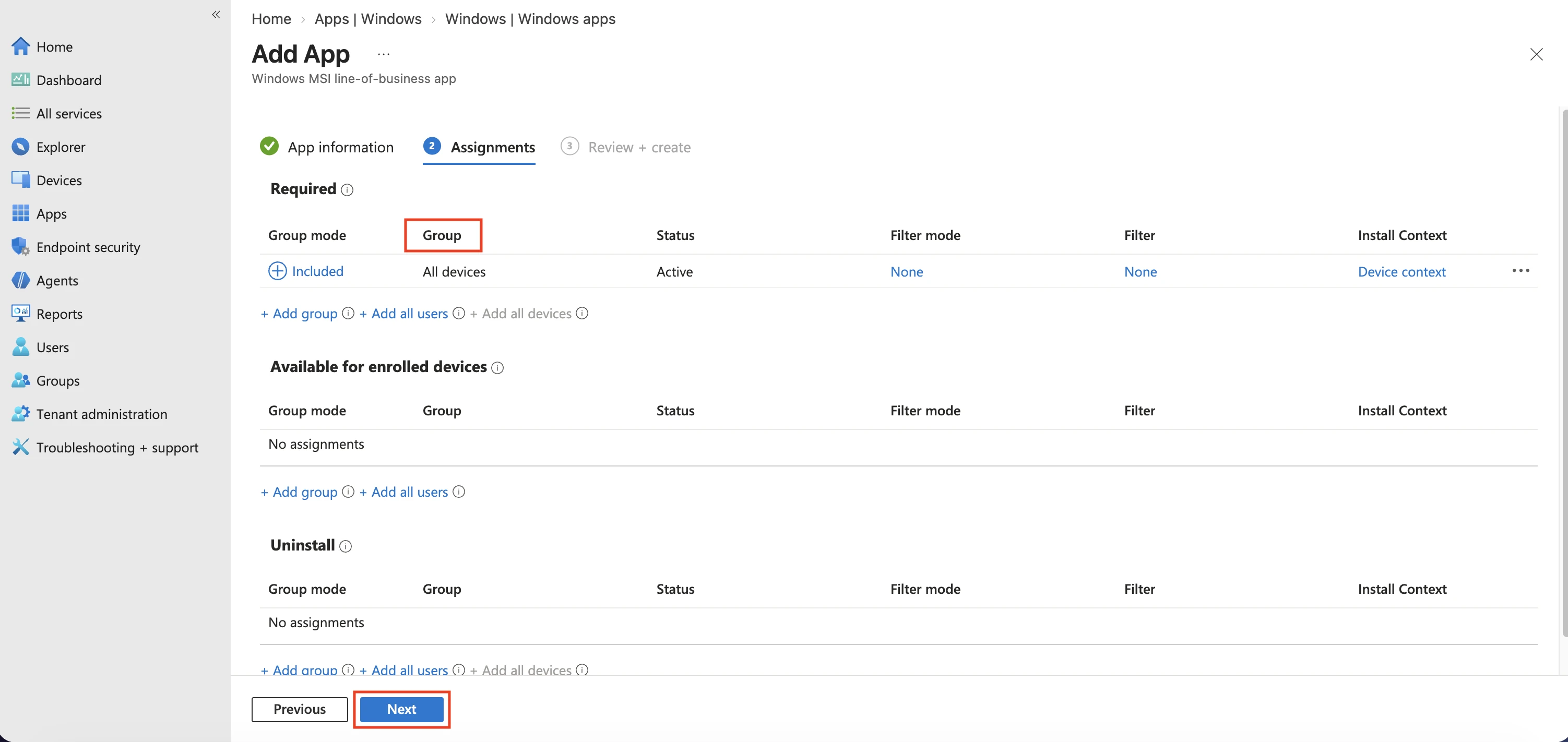This screenshot has width=1568, height=742.
Task: Add group under Available for enrolled devices
Action: point(299,492)
